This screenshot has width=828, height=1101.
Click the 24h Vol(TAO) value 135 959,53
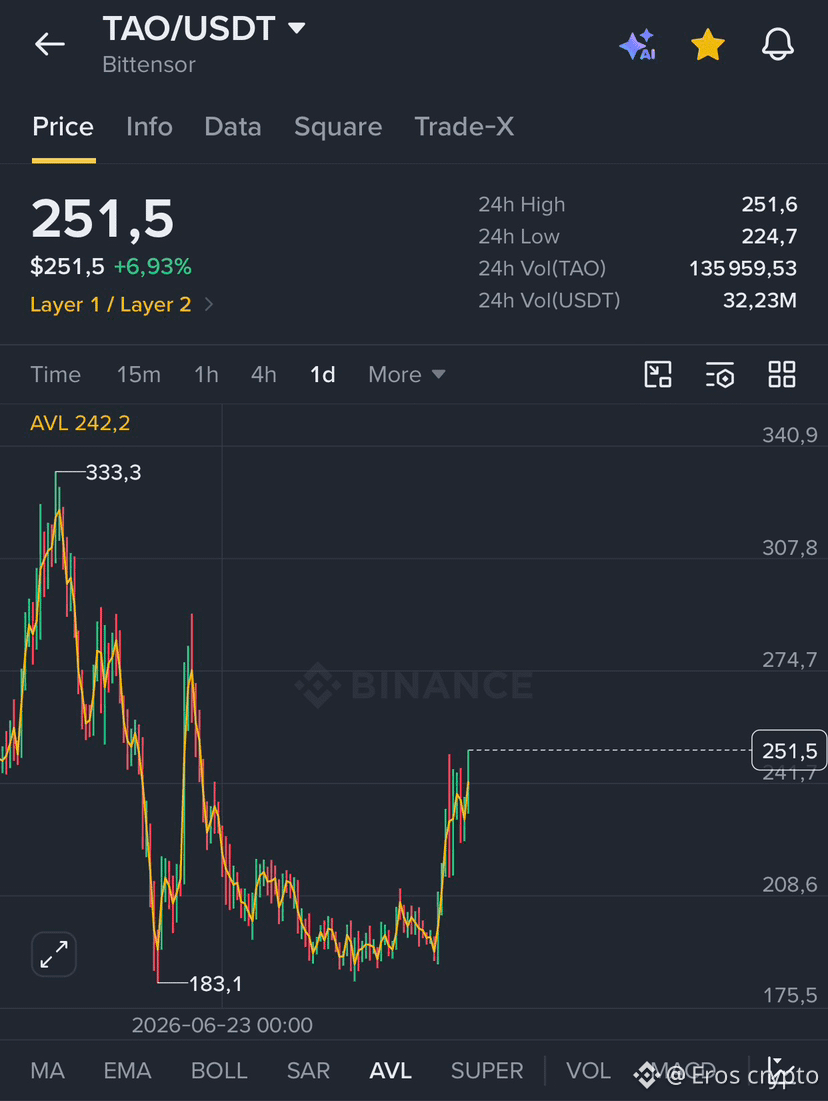[743, 268]
